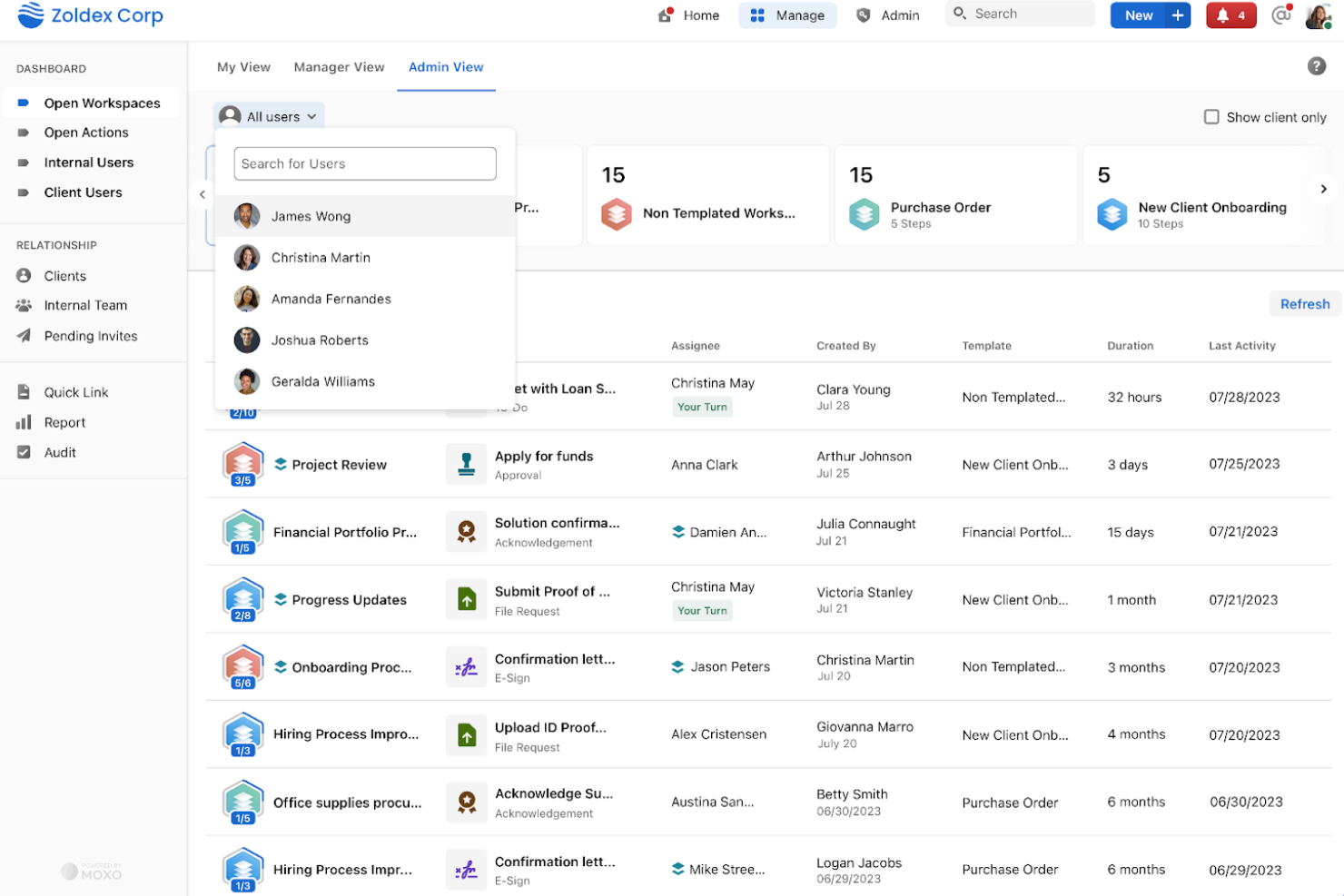Switch to the Manager View tab
The image size is (1344, 896).
pos(339,67)
